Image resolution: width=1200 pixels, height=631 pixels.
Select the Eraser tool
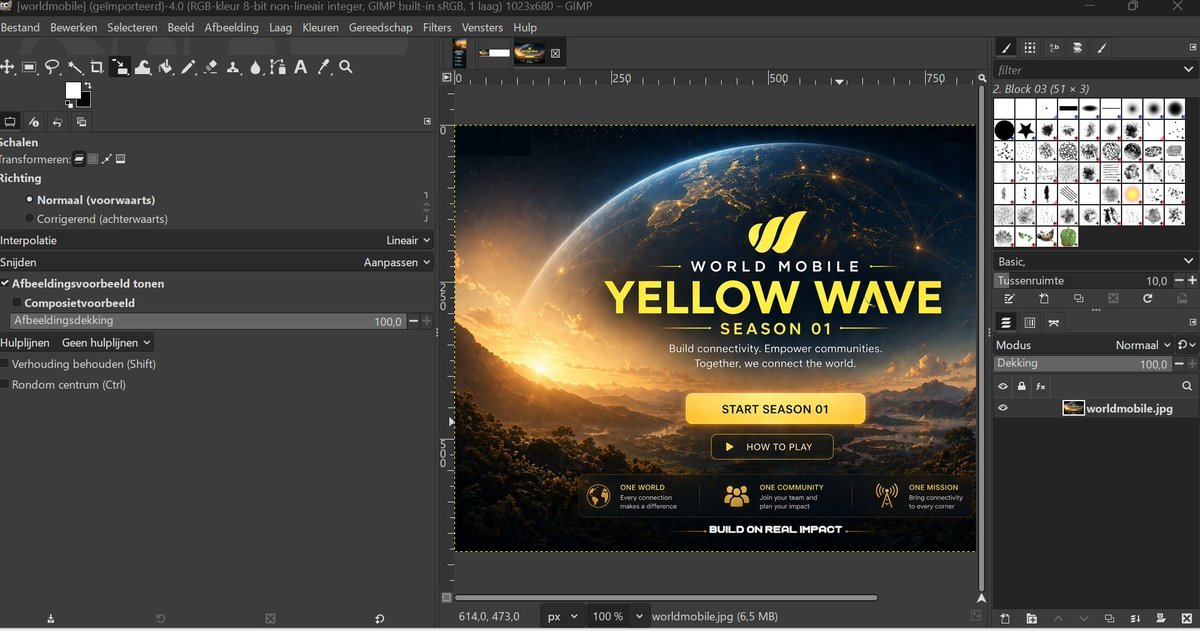(x=210, y=67)
